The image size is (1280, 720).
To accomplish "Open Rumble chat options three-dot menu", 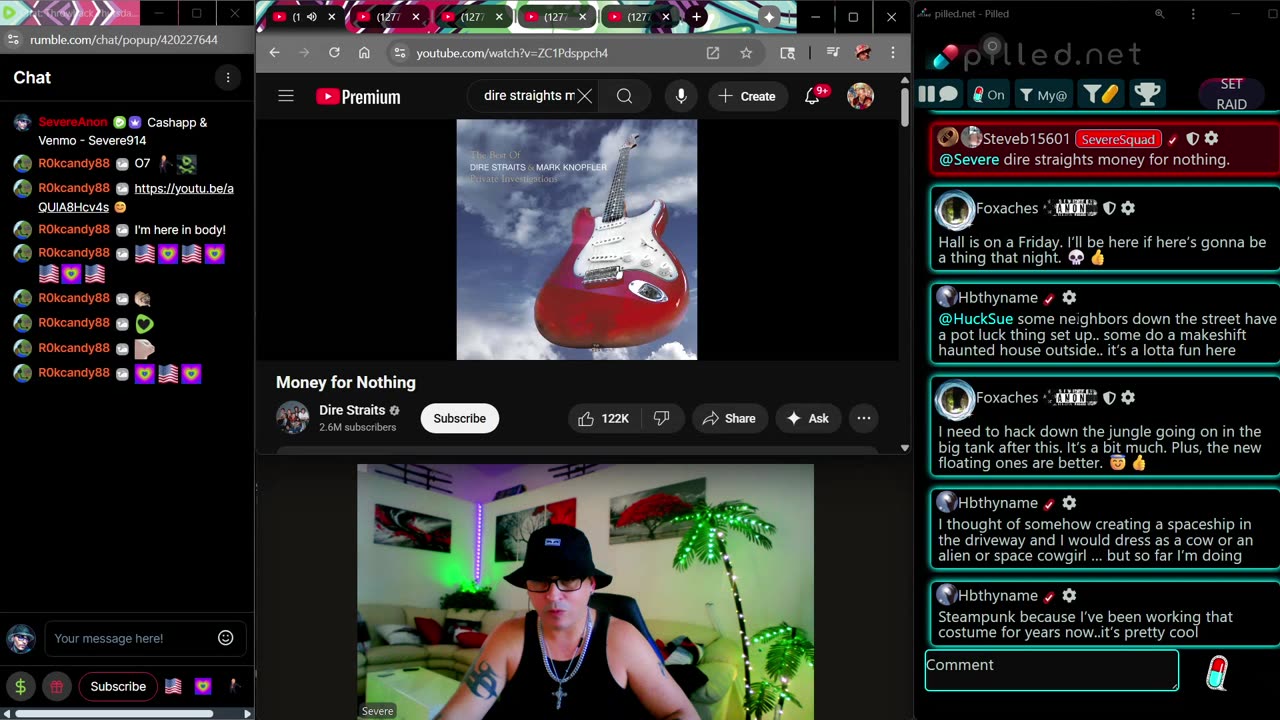I will click(x=228, y=77).
